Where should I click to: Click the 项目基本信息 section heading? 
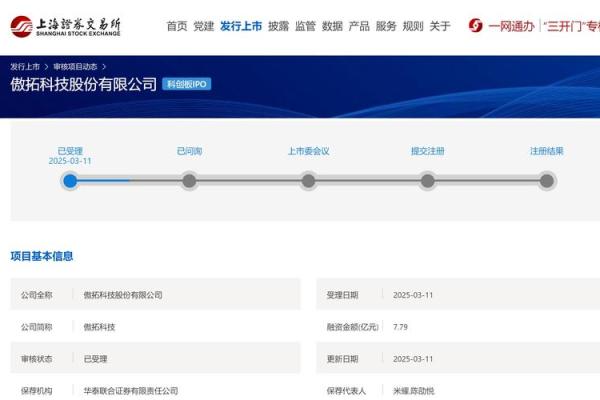[x=42, y=256]
